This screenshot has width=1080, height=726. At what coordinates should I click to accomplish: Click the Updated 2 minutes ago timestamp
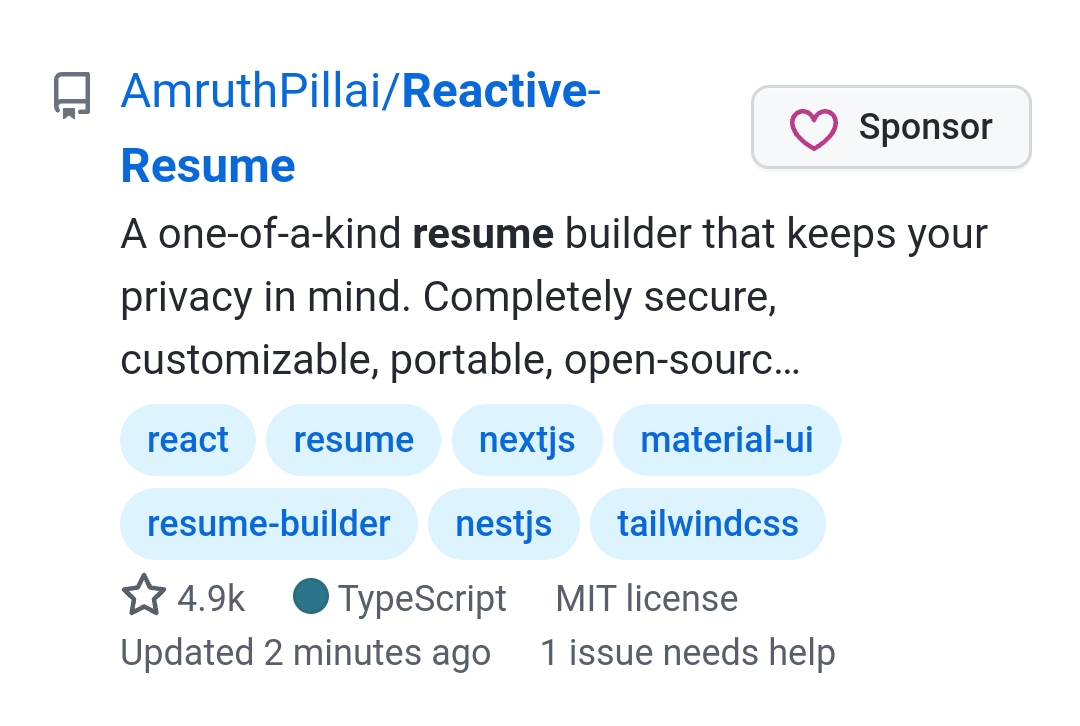pos(306,652)
